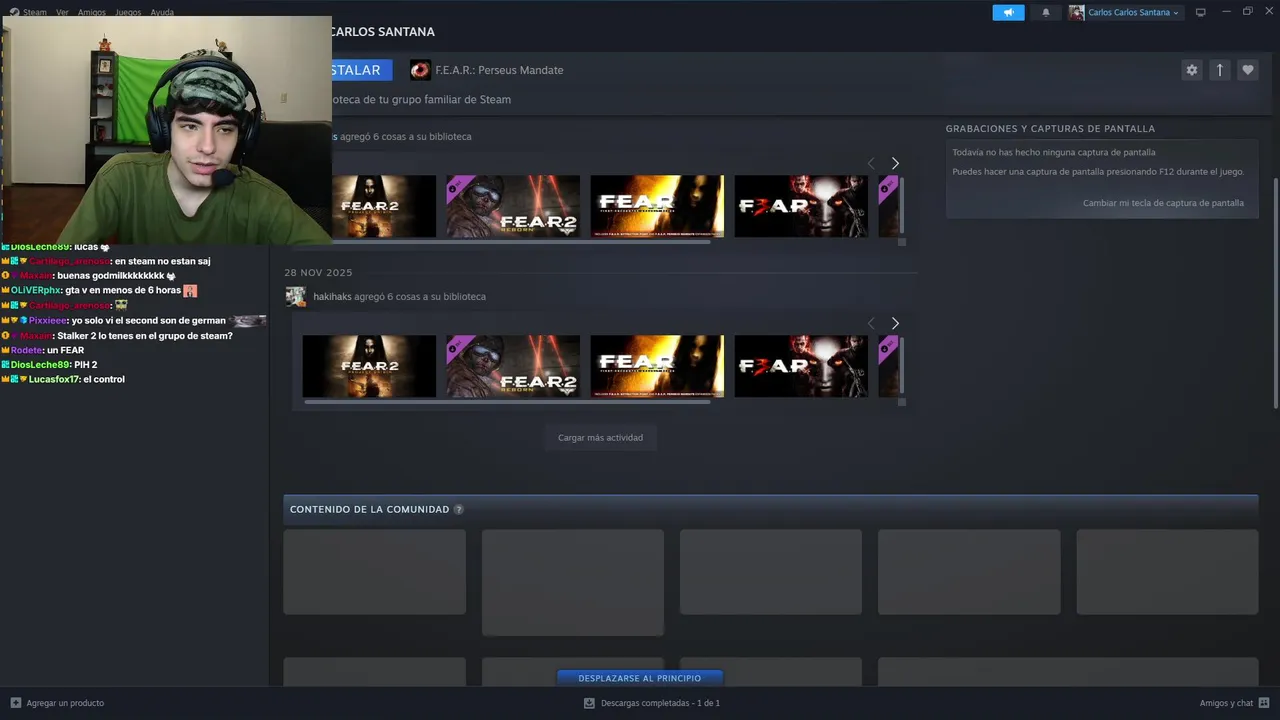Open Descargas completadas - 1 de 1
This screenshot has width=1280, height=720.
pyautogui.click(x=660, y=703)
